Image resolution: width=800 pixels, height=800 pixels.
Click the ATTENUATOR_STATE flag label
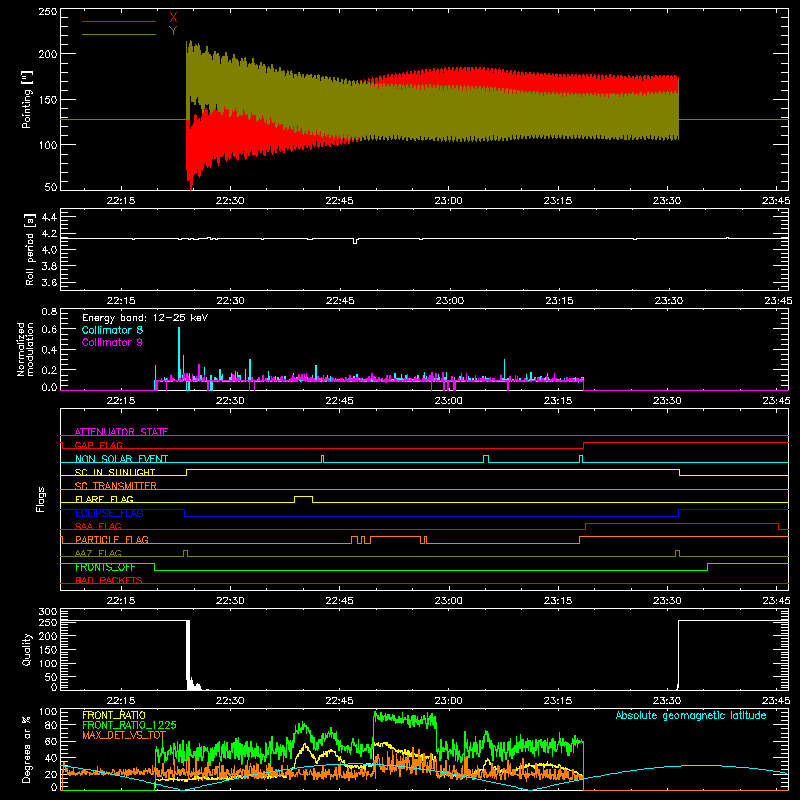point(121,432)
